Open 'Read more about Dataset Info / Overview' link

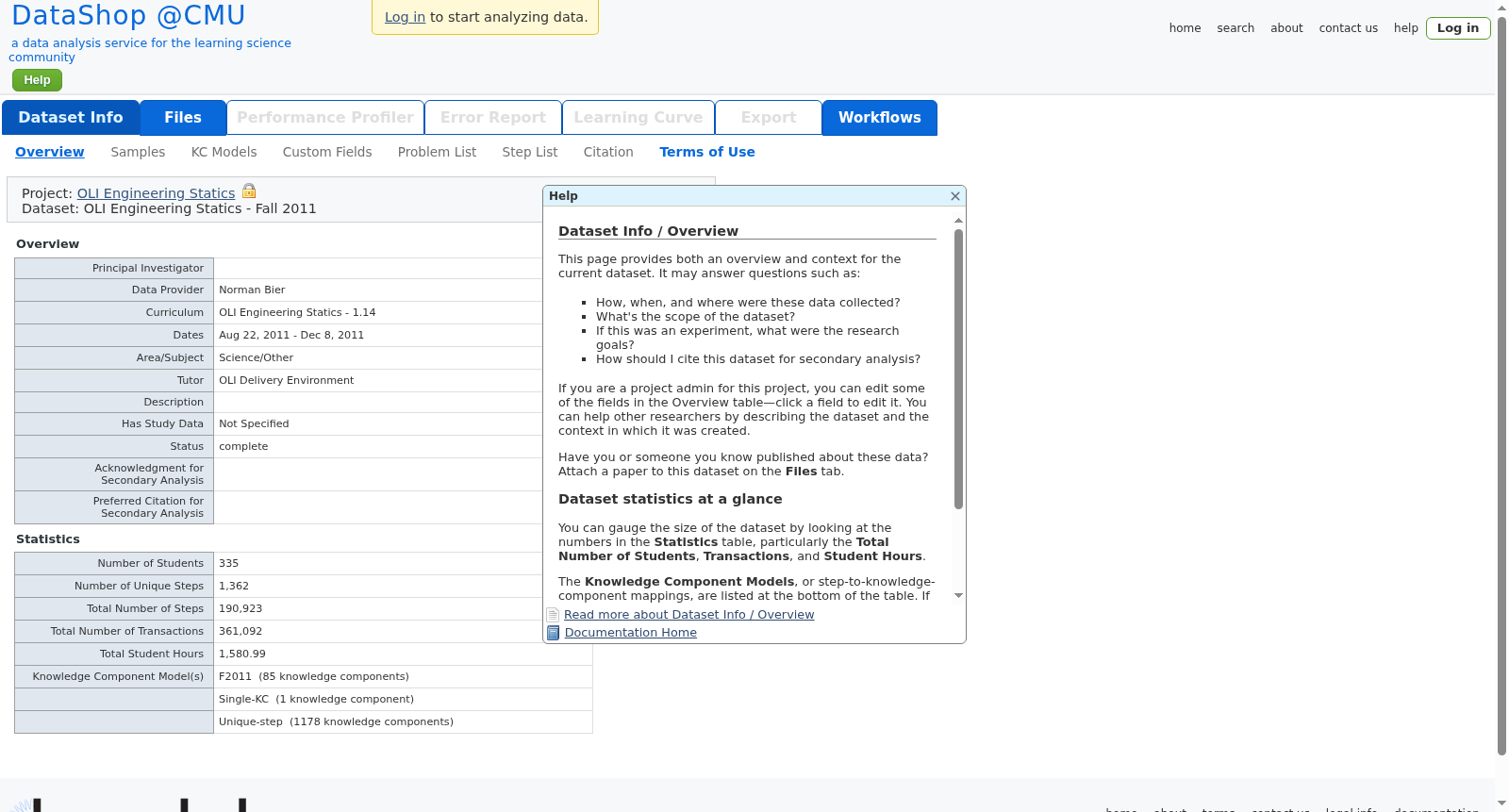[689, 615]
